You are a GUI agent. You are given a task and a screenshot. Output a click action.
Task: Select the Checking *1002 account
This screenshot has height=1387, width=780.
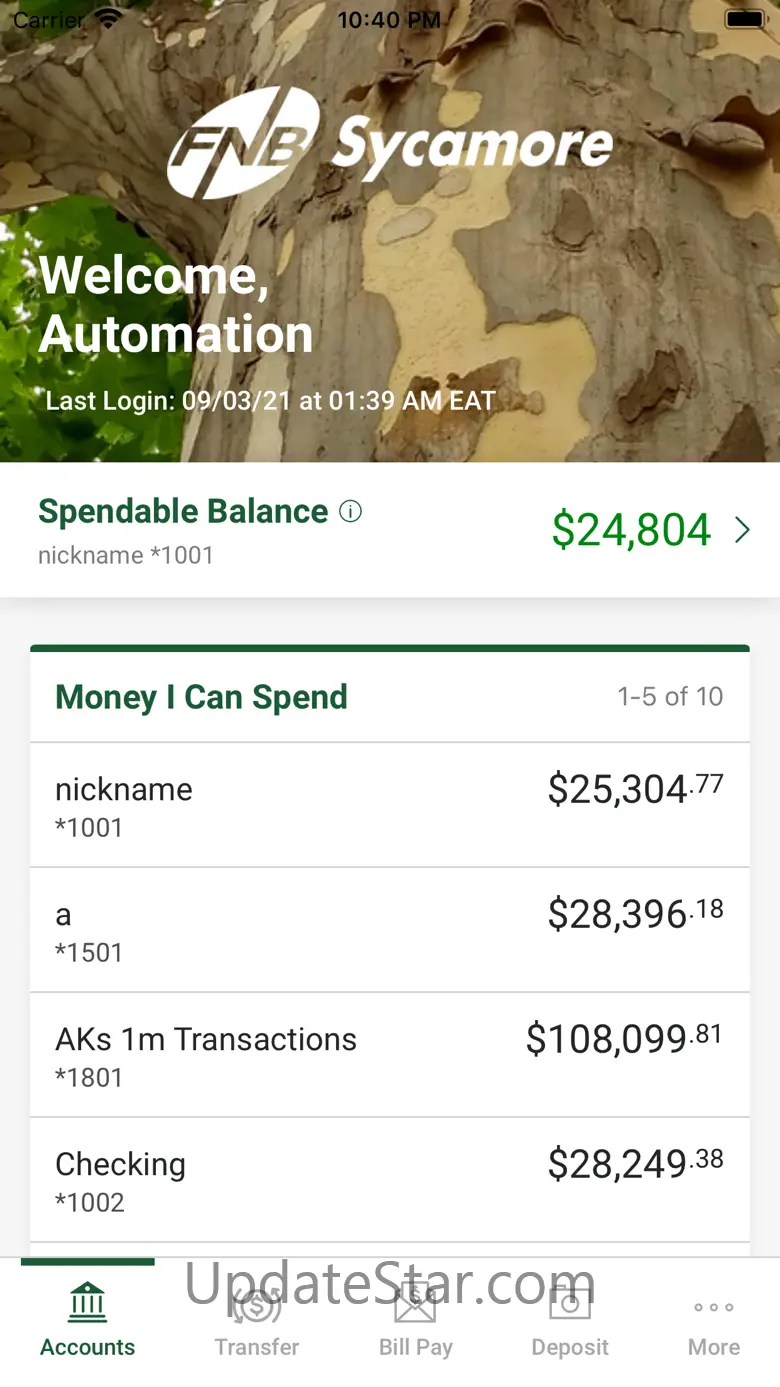click(x=390, y=1180)
